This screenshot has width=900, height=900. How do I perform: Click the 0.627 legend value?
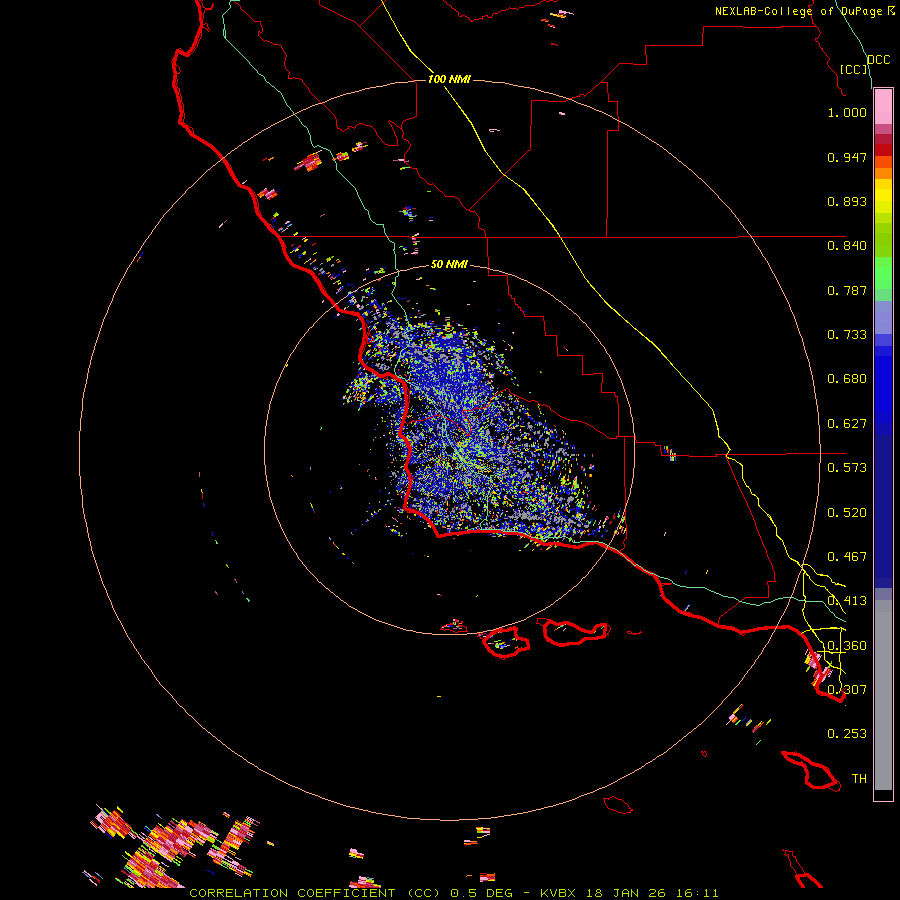coord(847,424)
